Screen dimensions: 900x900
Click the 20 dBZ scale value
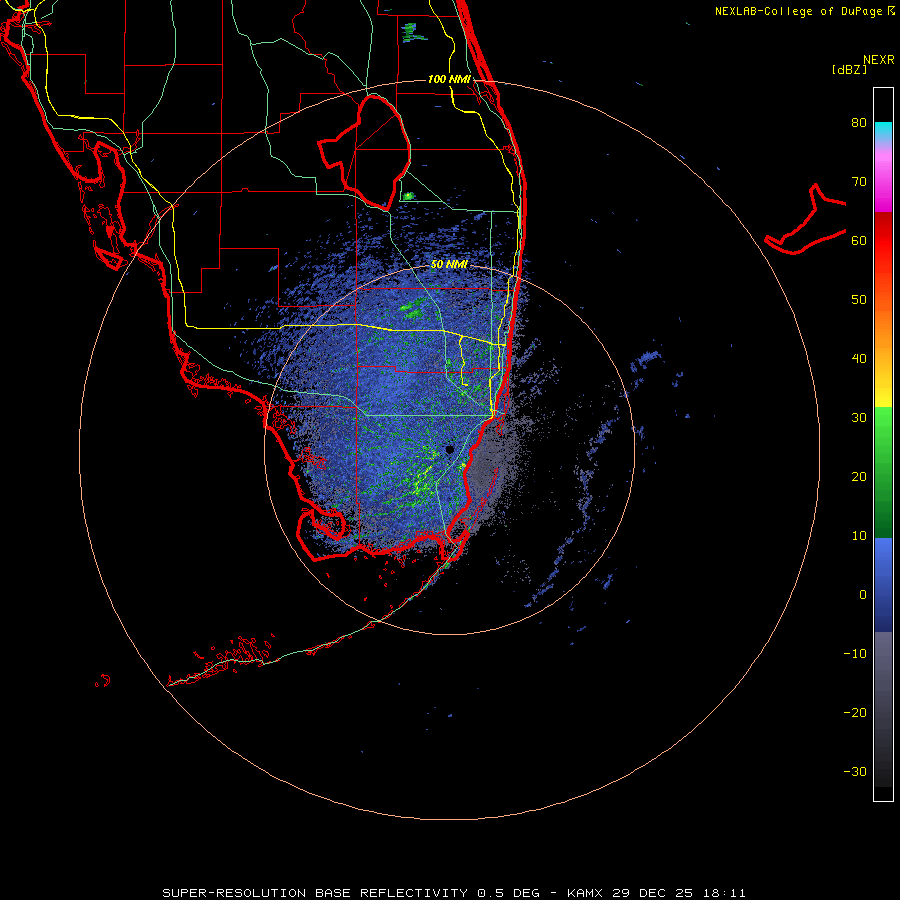coord(859,477)
